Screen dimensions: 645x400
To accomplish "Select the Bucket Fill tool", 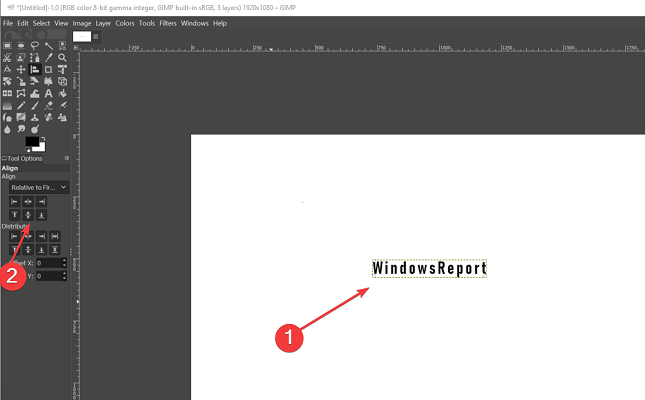I will (62, 93).
